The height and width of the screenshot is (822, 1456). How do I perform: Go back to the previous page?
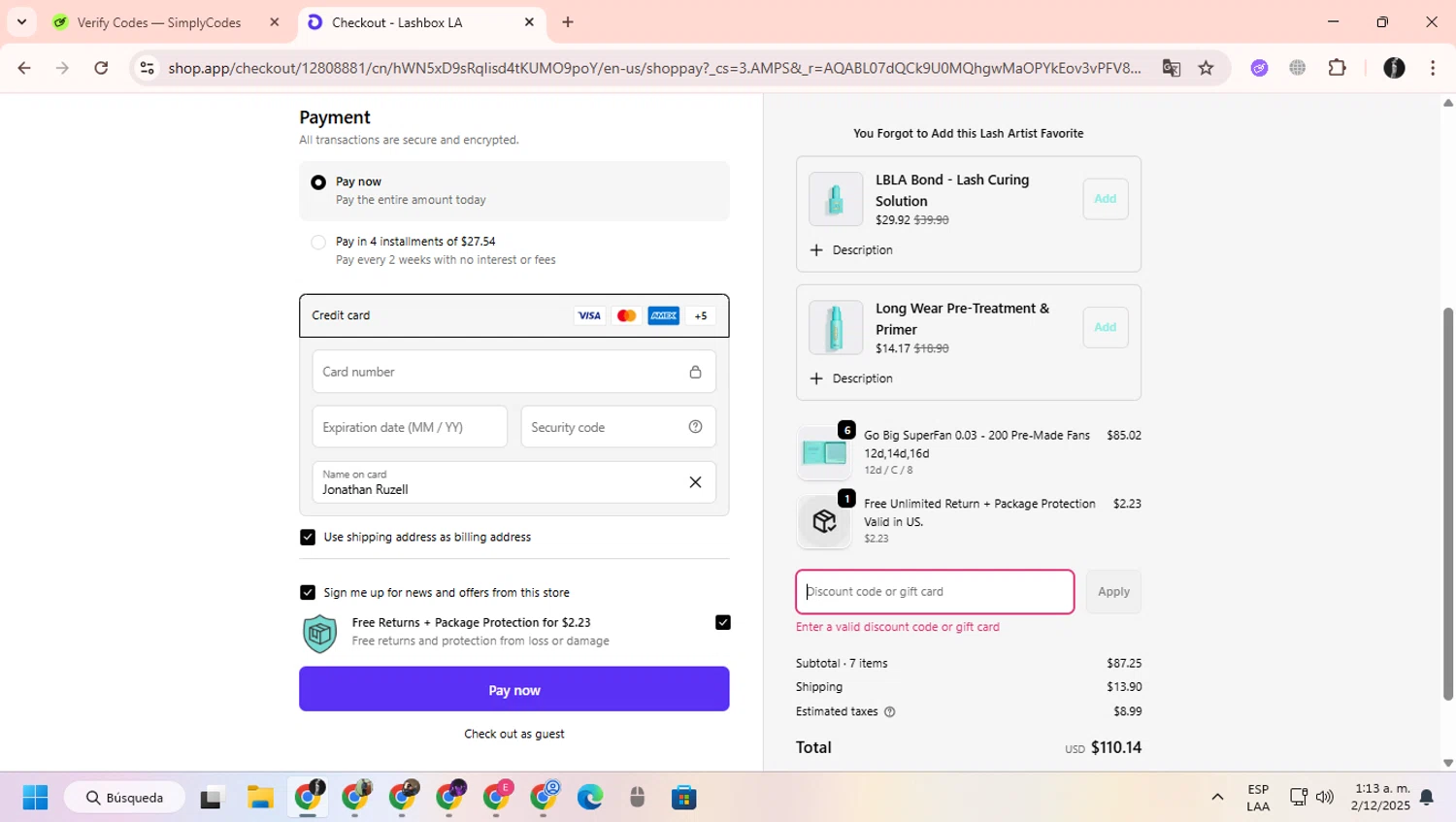click(24, 68)
